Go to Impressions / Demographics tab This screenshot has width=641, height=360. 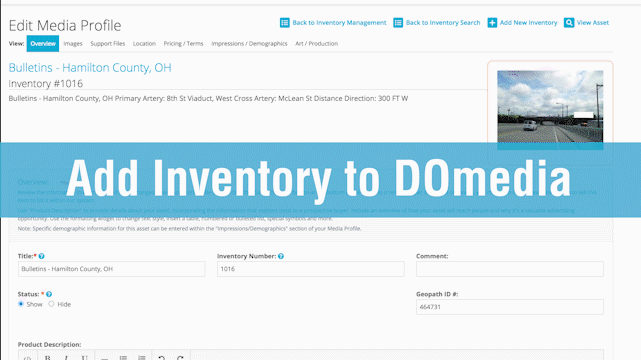(x=249, y=44)
